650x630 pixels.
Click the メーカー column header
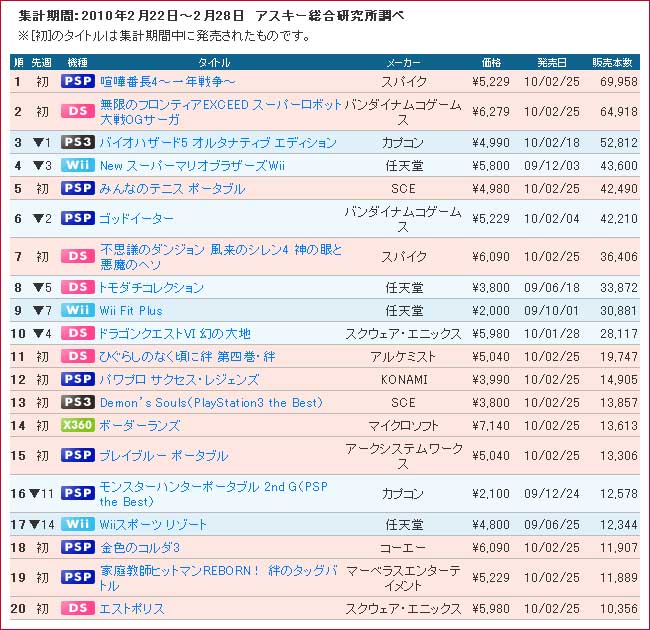403,62
